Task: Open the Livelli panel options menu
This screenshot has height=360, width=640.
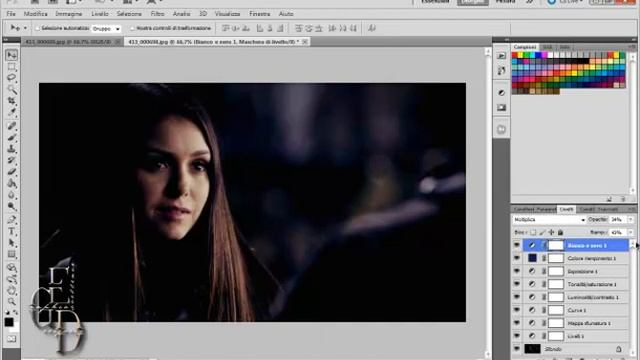Action: pos(631,209)
